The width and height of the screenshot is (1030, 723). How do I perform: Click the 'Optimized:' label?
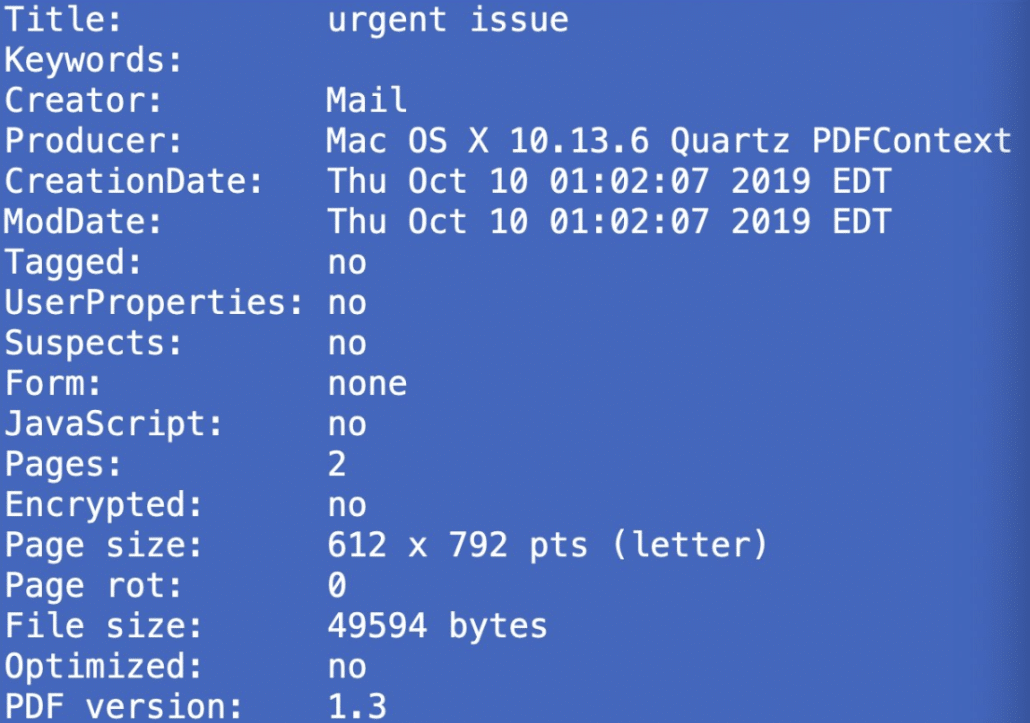[x=104, y=667]
